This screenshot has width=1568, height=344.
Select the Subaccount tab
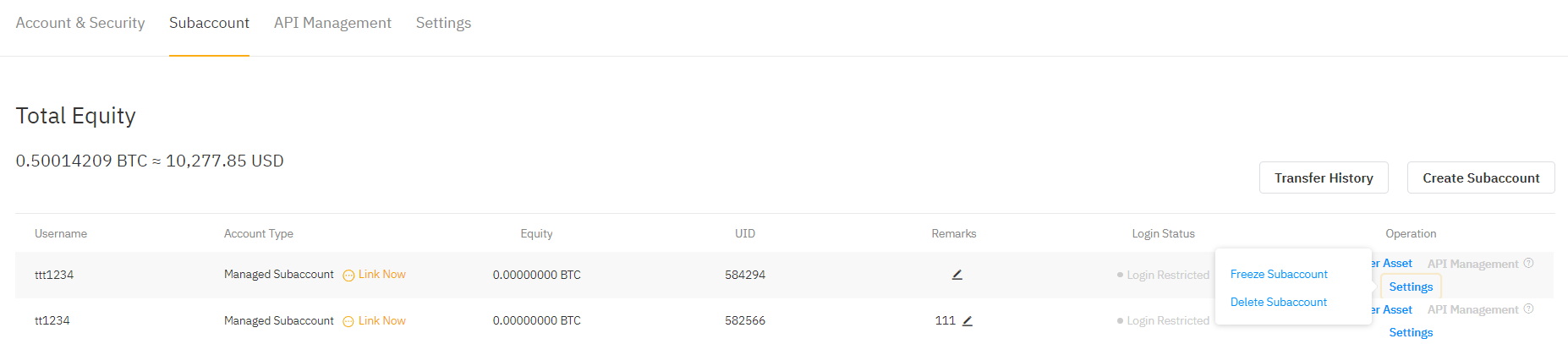coord(209,23)
